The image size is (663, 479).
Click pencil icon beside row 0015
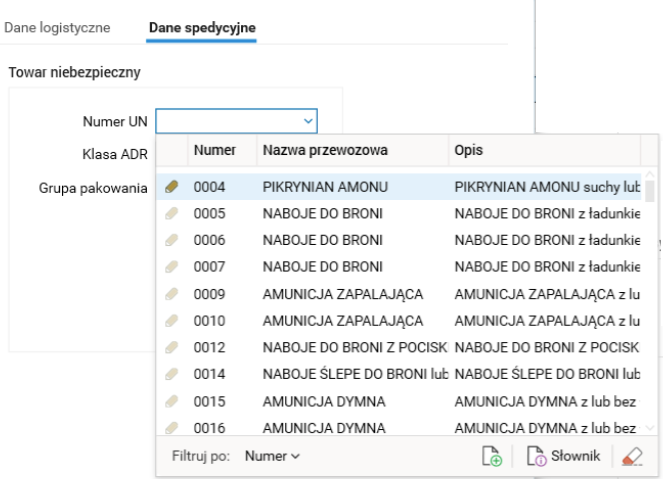point(172,401)
